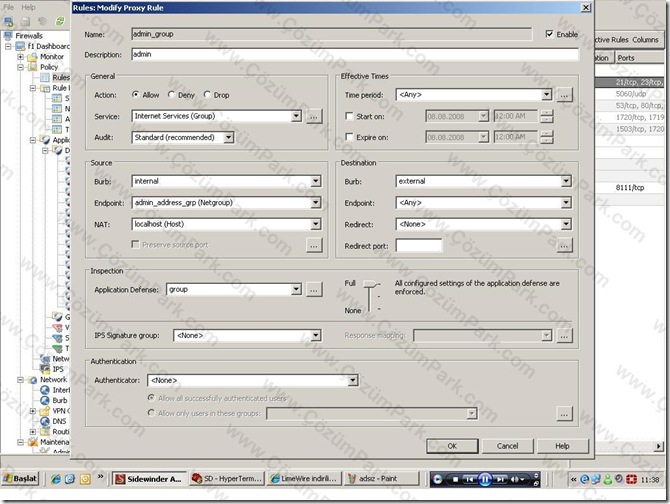Open the Application Defense browse button
This screenshot has width=670, height=504.
pyautogui.click(x=314, y=290)
